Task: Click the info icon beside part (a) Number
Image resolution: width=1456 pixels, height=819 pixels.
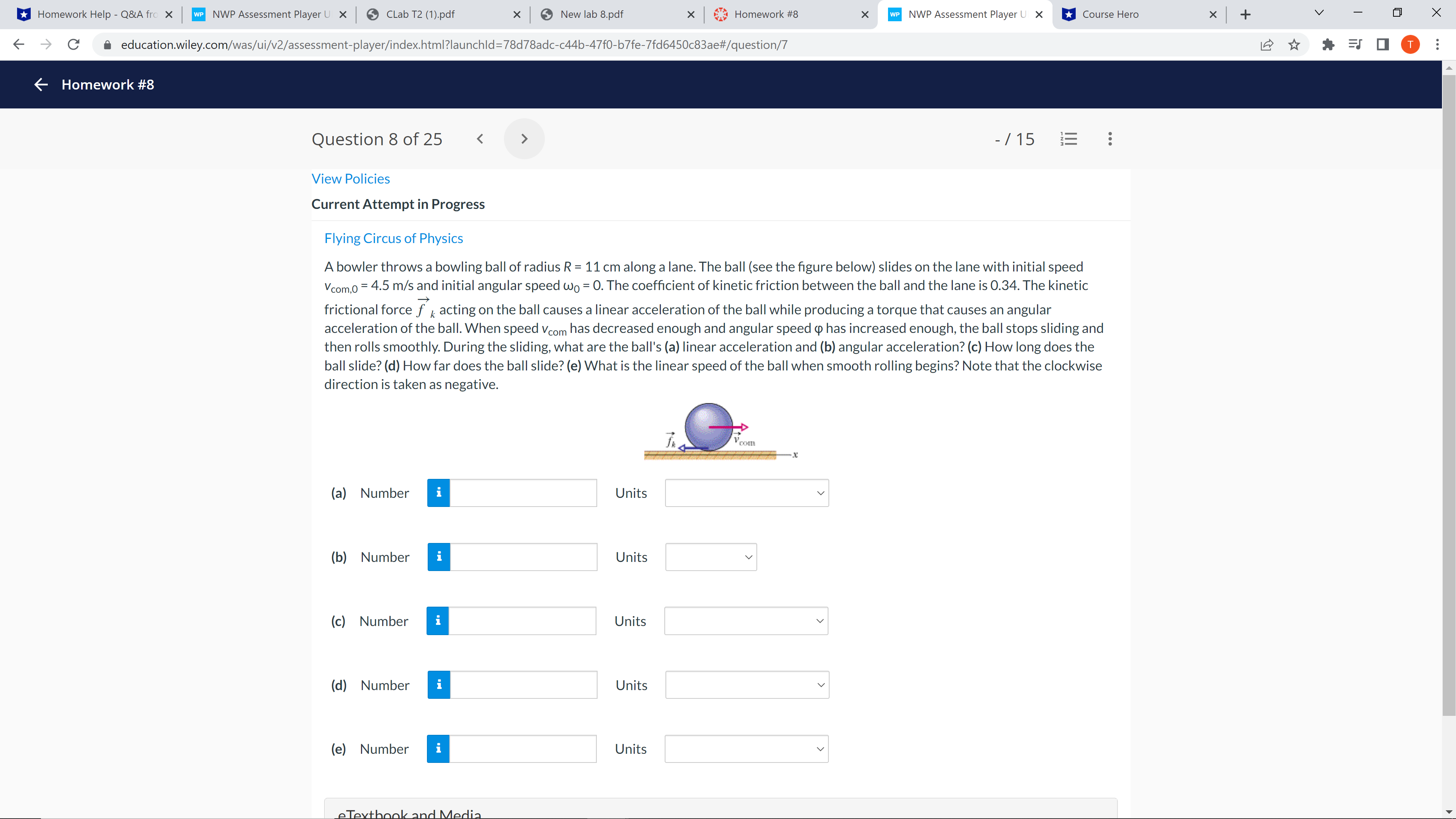Action: click(x=438, y=492)
